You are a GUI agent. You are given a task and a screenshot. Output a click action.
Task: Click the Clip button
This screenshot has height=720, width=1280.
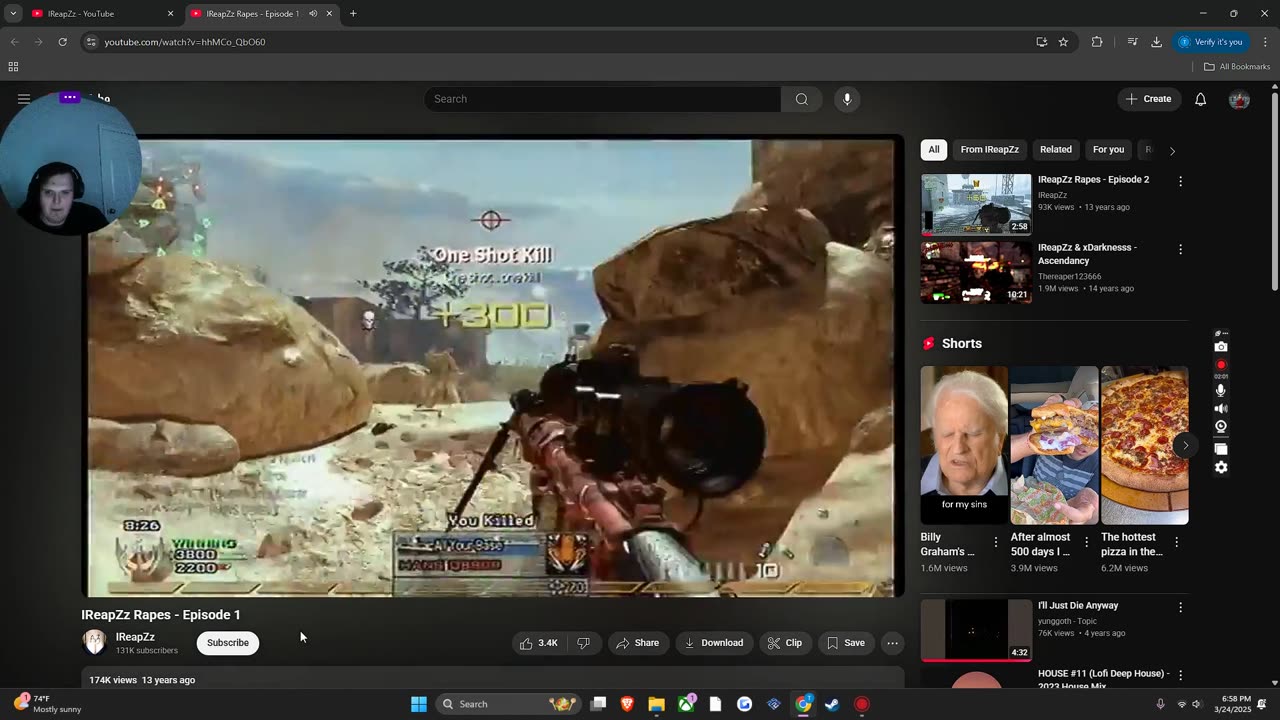point(785,643)
